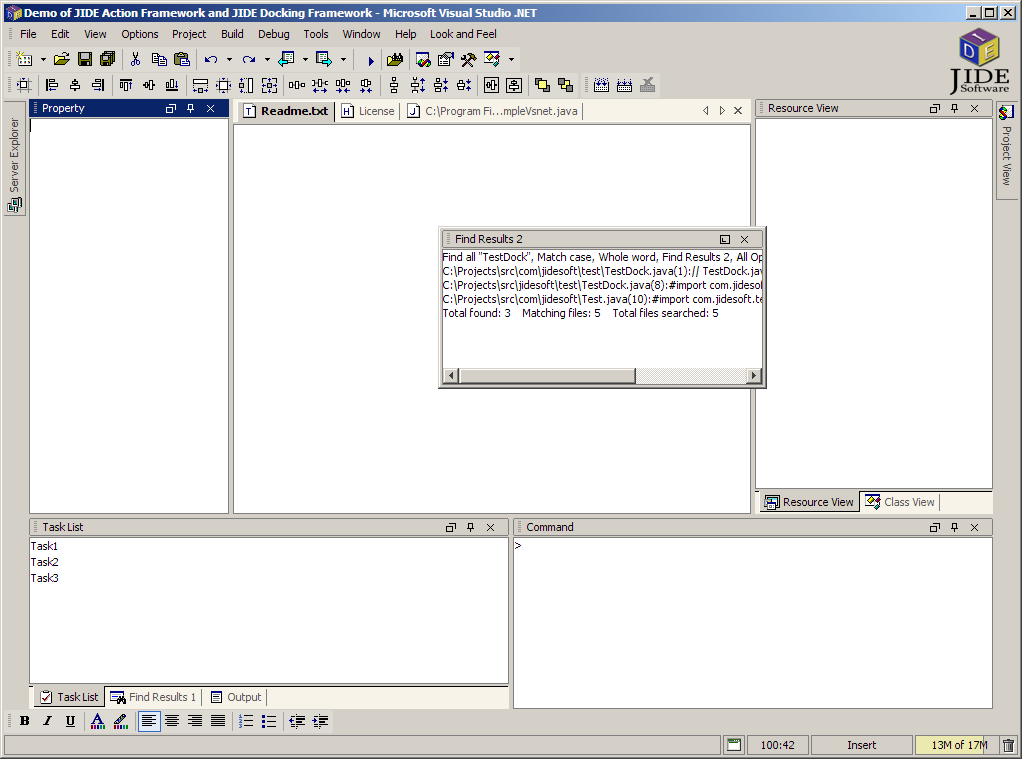The image size is (1022, 759).
Task: Click the right scroll arrow in Find Results 2
Action: 754,376
